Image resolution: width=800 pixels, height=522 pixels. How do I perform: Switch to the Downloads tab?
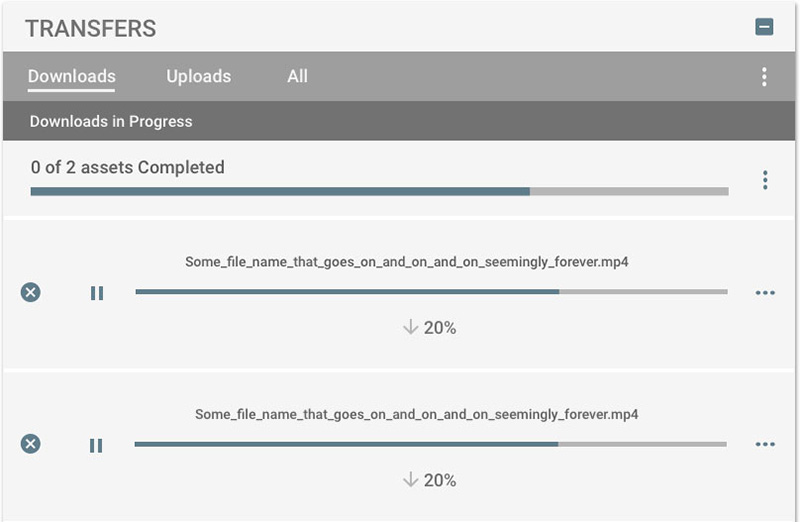tap(71, 76)
